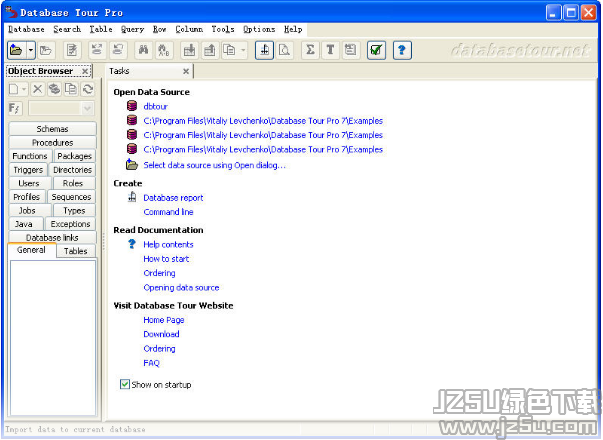603x440 pixels.
Task: Close the Tasks tab
Action: click(x=186, y=71)
